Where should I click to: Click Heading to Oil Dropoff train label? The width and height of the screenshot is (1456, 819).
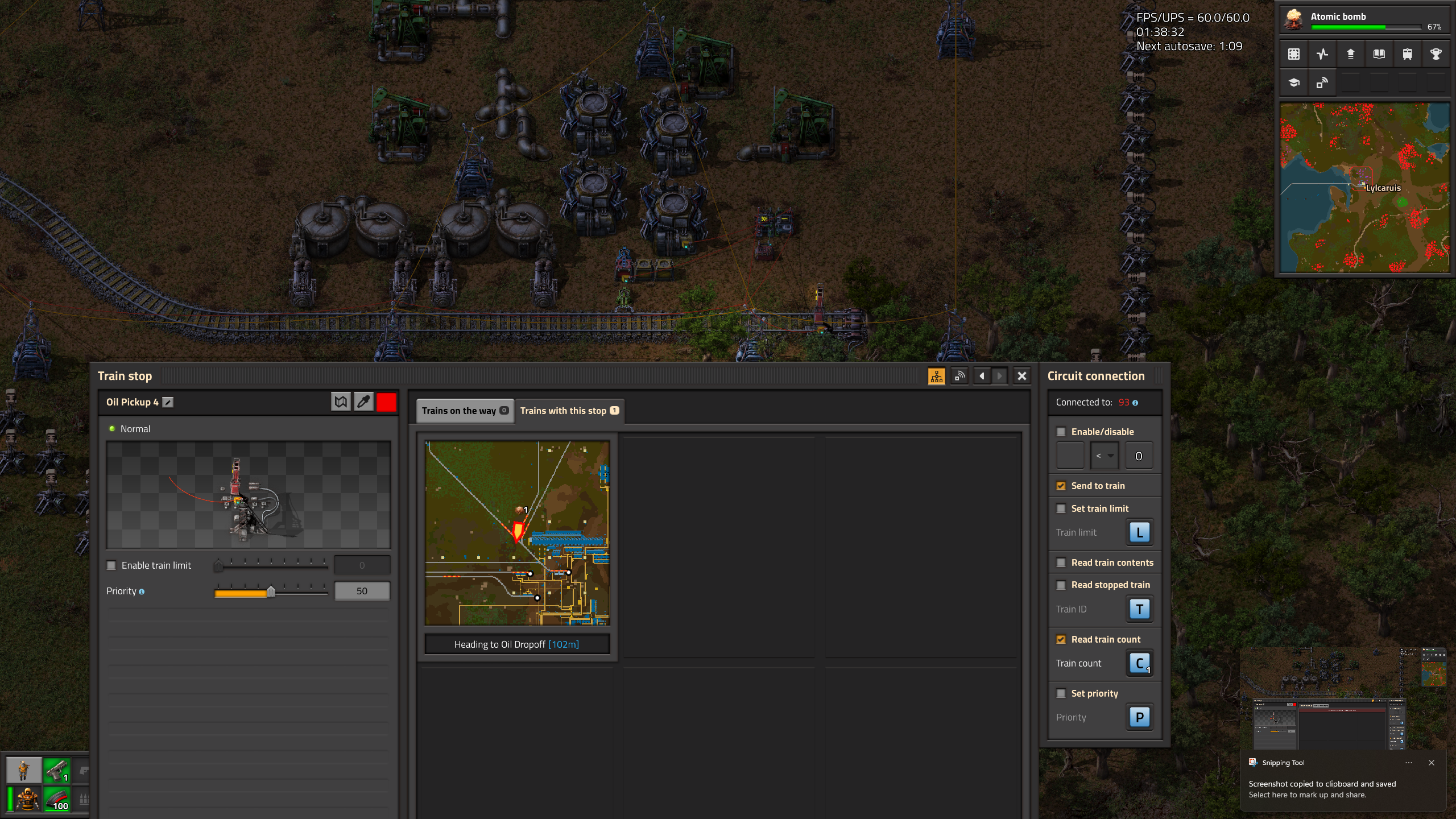(x=516, y=644)
